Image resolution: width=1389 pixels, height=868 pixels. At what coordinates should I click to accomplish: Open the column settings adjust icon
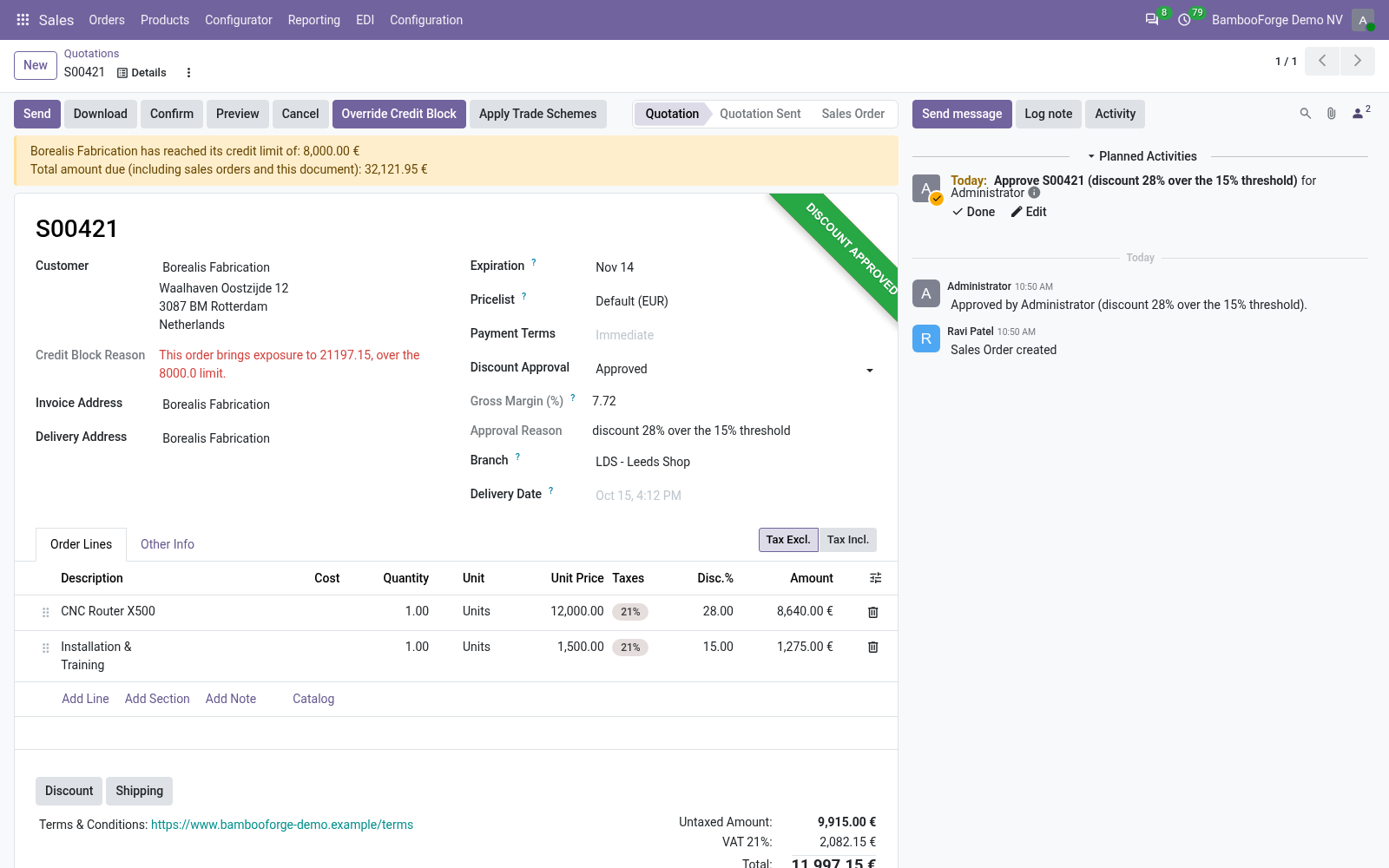[x=875, y=578]
